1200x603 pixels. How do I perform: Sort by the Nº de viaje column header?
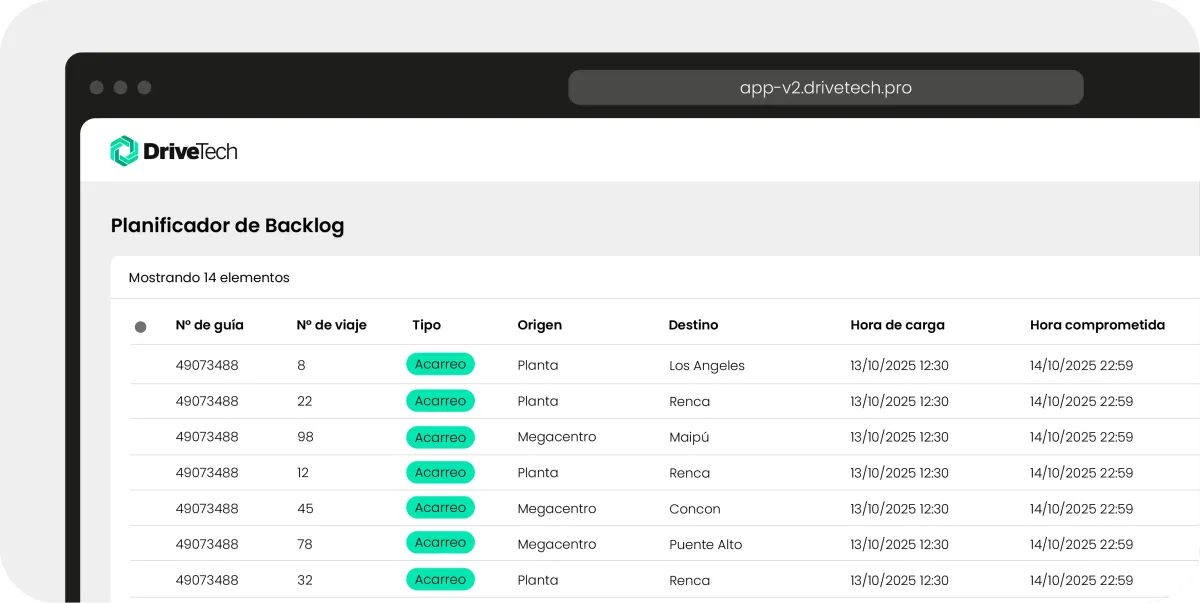(332, 325)
